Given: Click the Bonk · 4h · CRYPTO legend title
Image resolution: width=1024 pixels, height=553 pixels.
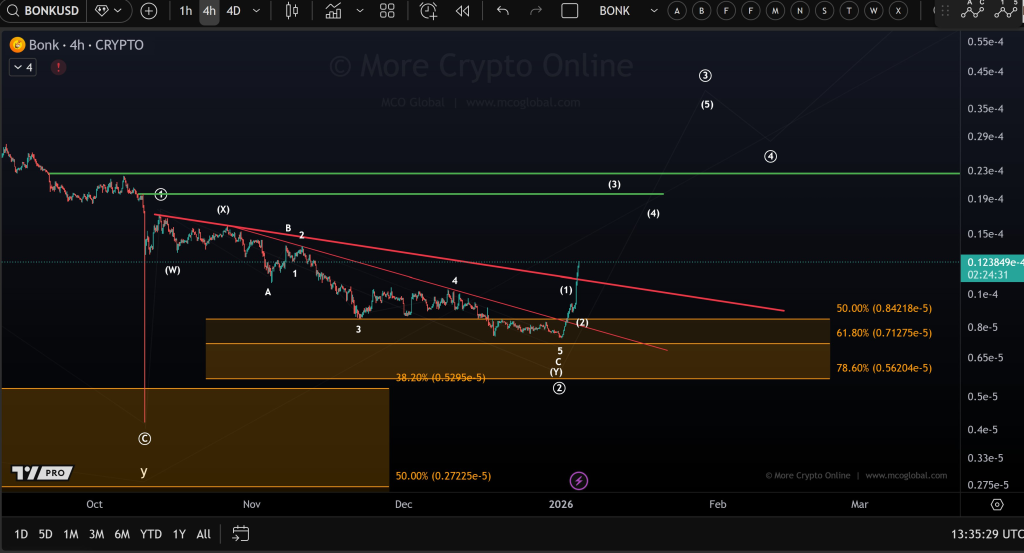Looking at the screenshot, I should coord(86,44).
